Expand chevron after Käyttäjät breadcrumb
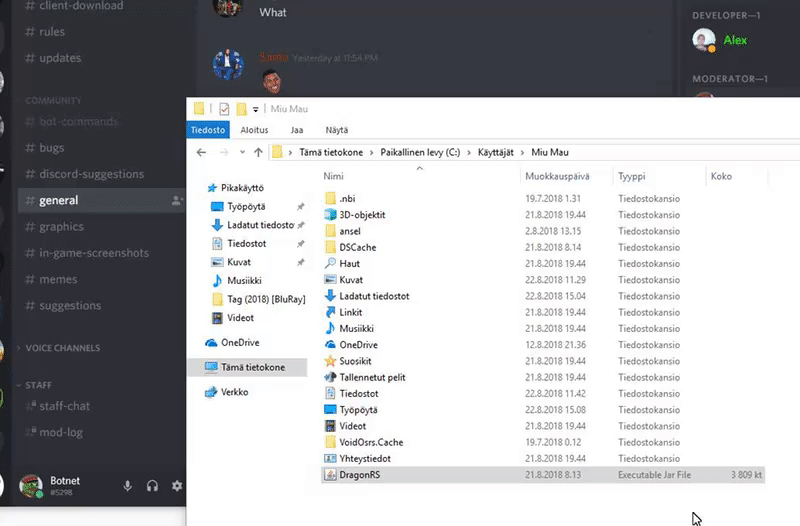The width and height of the screenshot is (800, 526). 522,153
